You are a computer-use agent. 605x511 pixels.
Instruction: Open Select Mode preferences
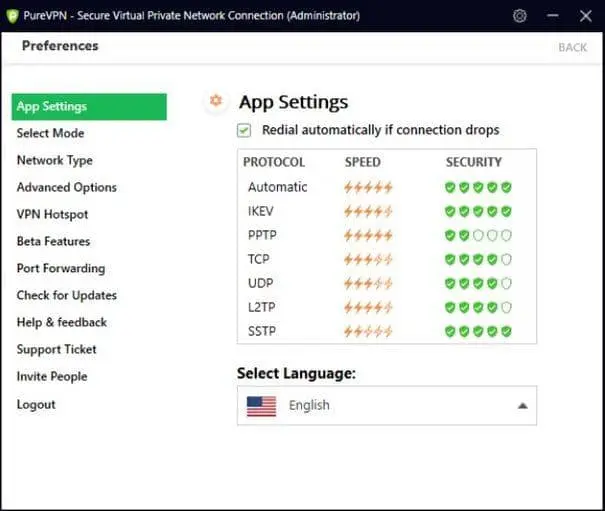(50, 133)
